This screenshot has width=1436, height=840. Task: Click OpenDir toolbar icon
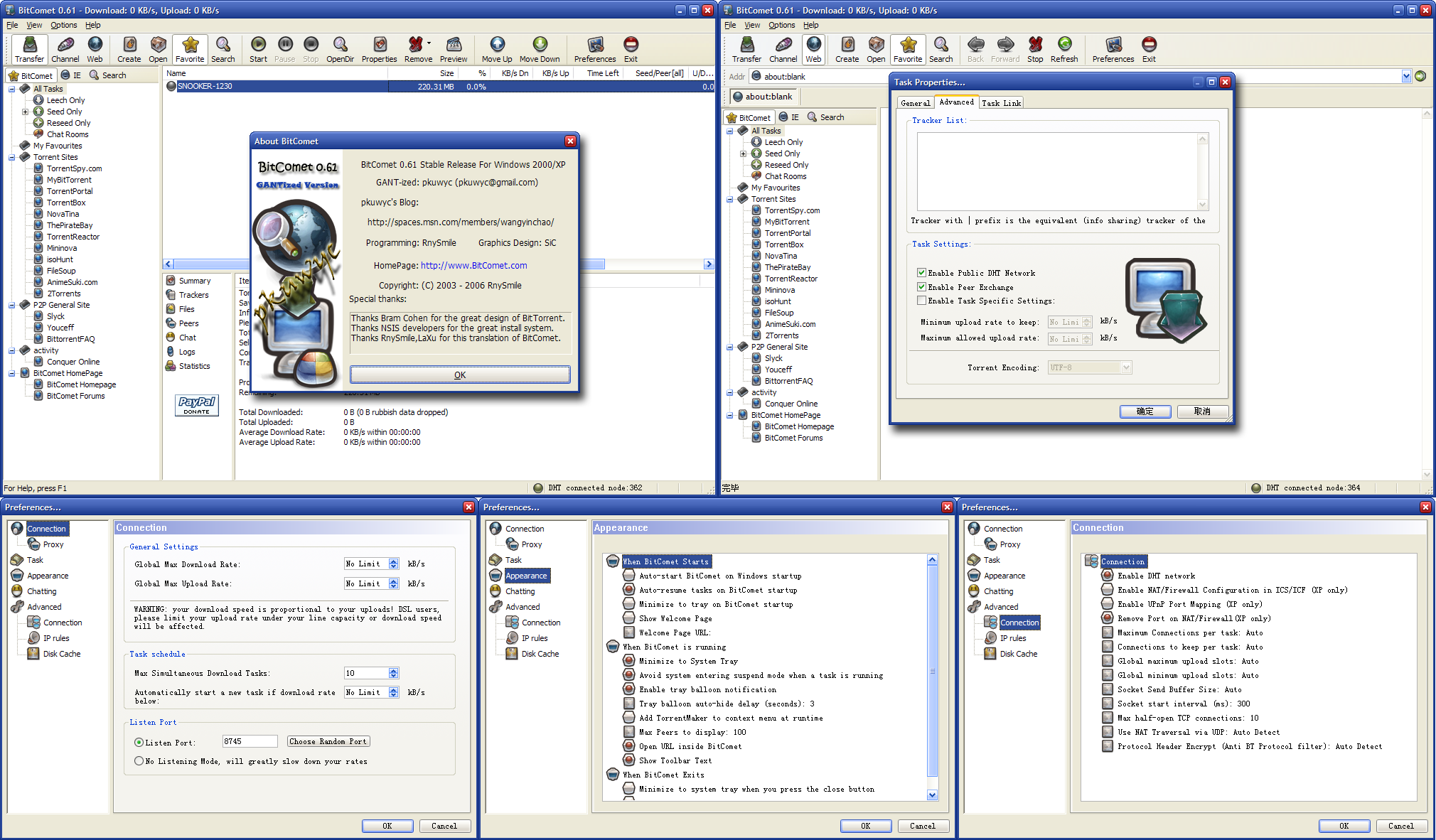click(340, 49)
